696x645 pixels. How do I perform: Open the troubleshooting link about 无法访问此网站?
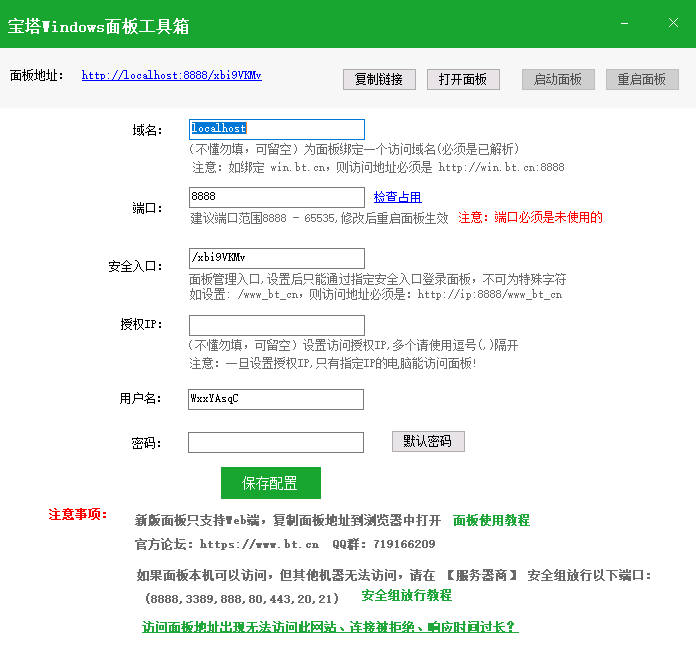point(330,627)
